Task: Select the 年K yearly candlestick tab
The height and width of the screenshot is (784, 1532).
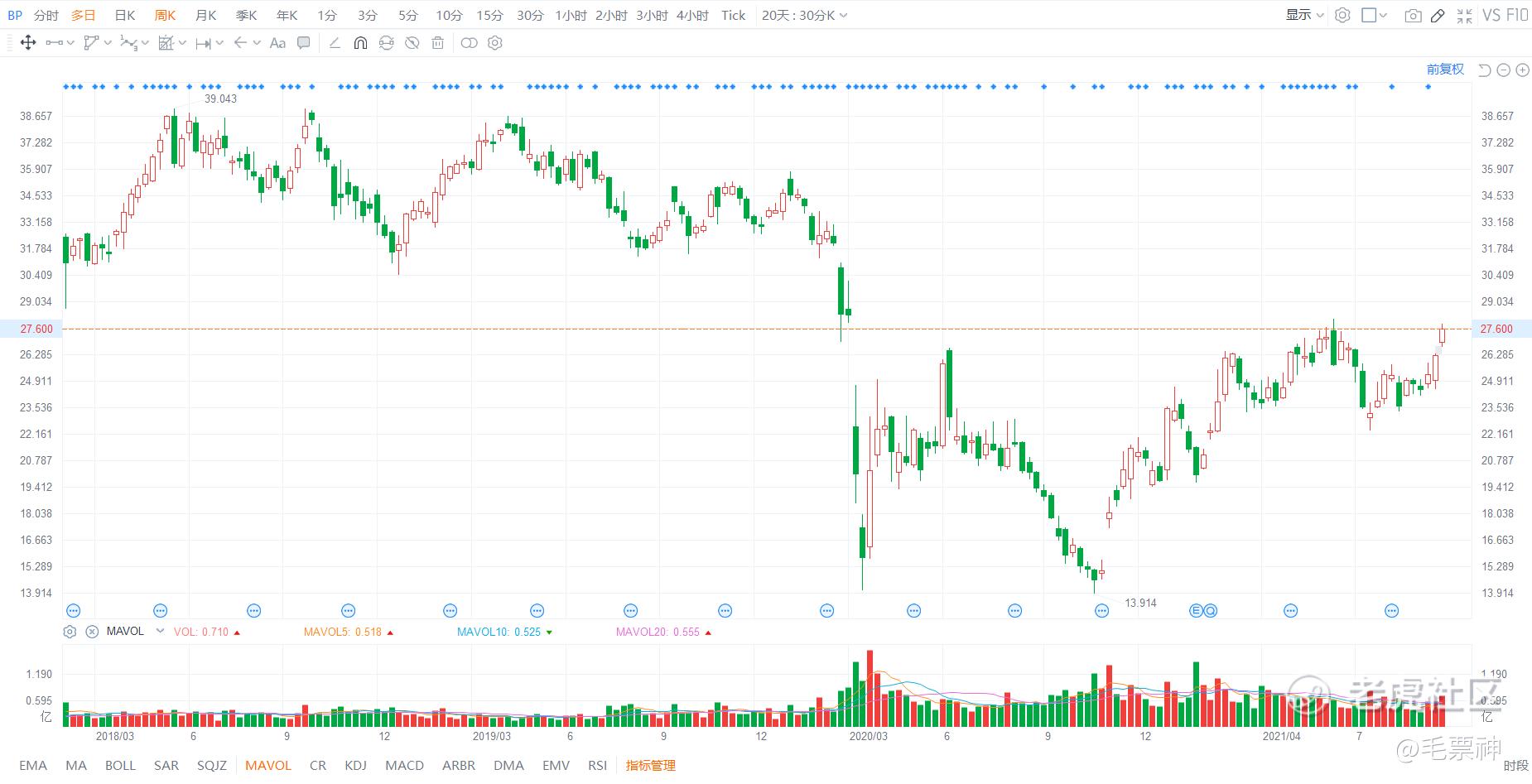Action: [287, 15]
